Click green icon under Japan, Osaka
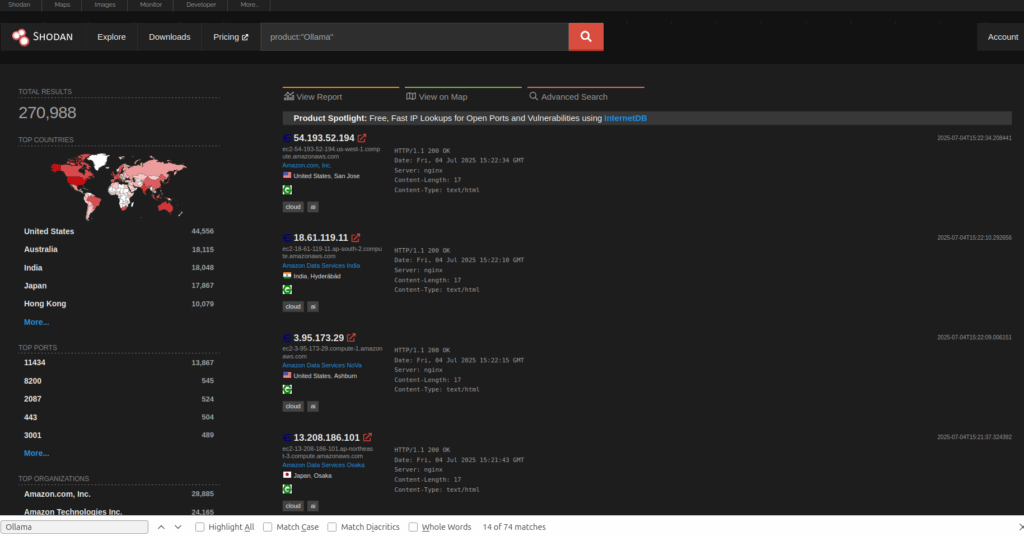The image size is (1024, 536). 287,489
